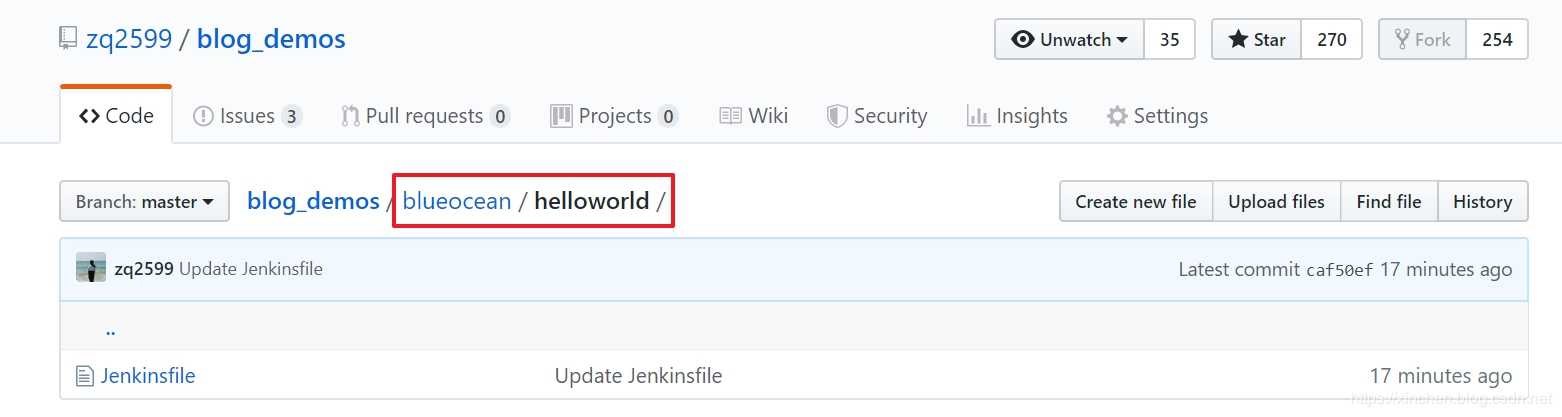Viewport: 1562px width, 417px height.
Task: Open the Jenkinsfile link
Action: 148,376
